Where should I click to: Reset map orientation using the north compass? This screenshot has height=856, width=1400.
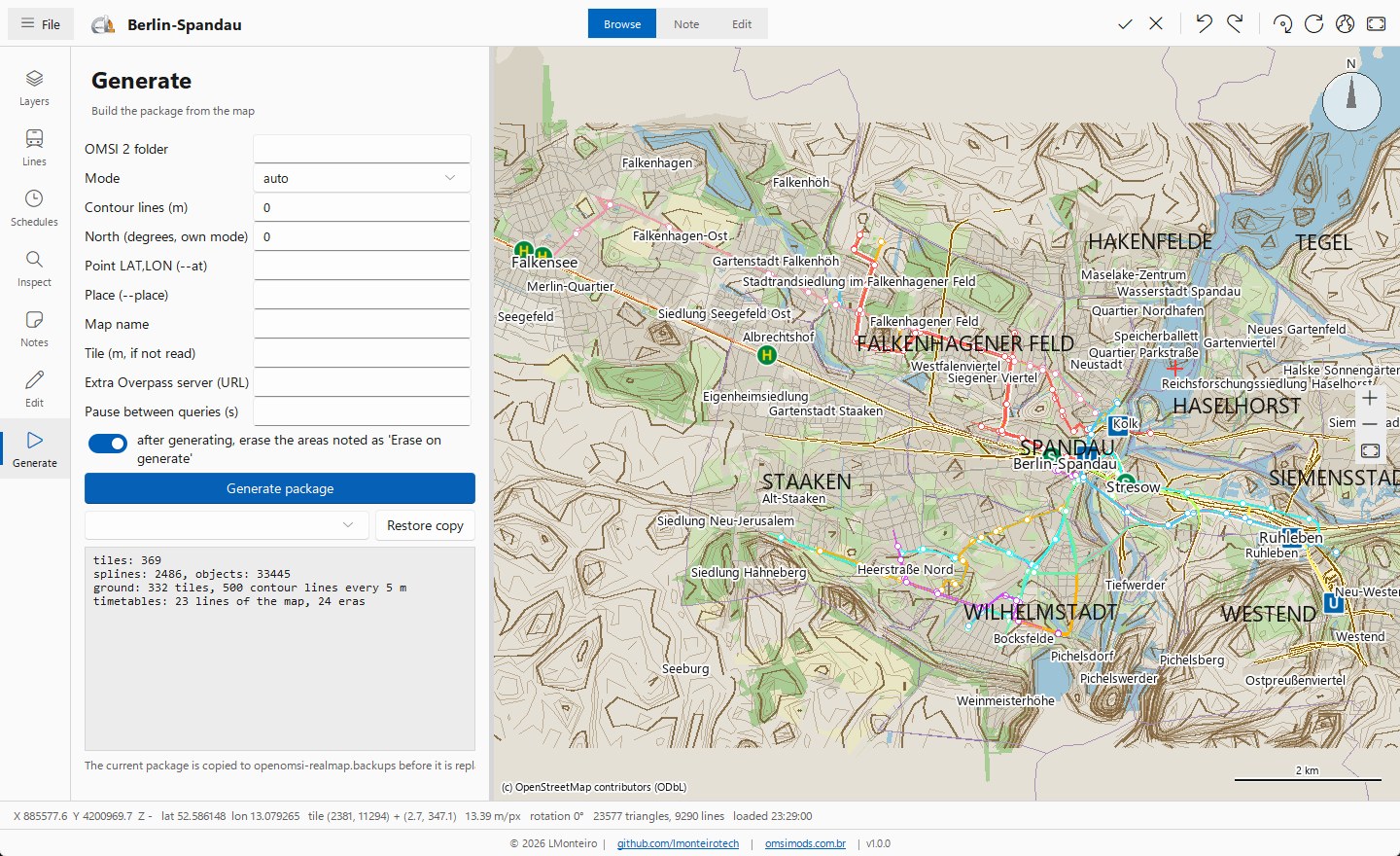point(1351,101)
